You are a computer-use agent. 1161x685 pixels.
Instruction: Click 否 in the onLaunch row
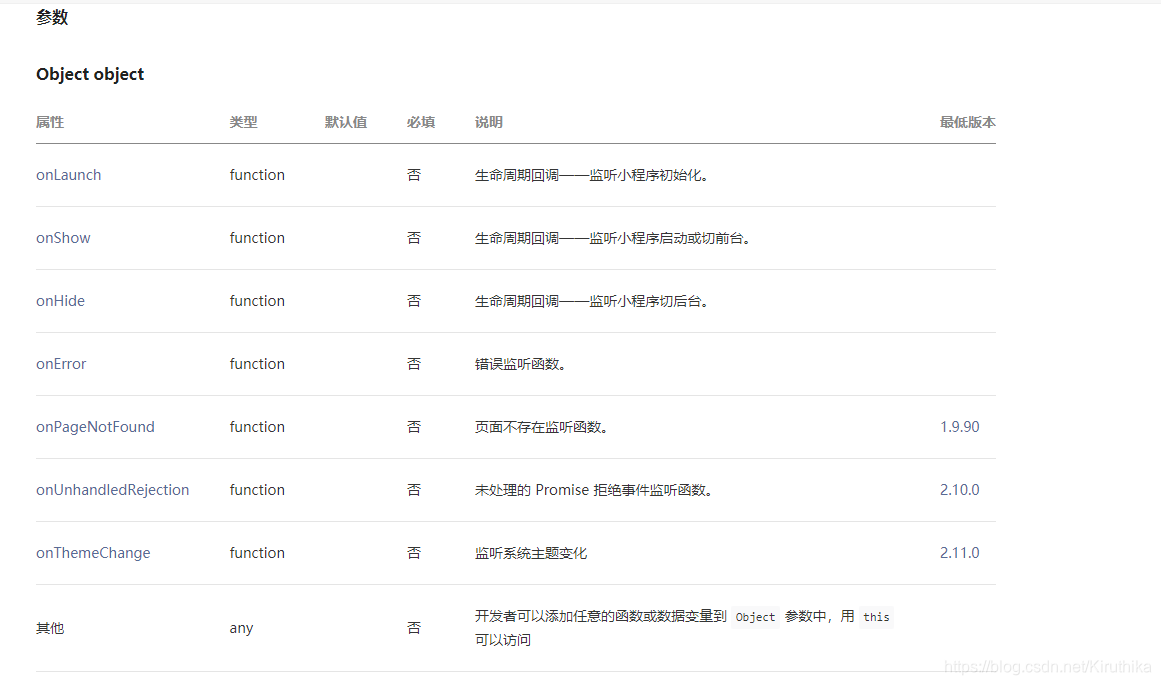point(414,175)
